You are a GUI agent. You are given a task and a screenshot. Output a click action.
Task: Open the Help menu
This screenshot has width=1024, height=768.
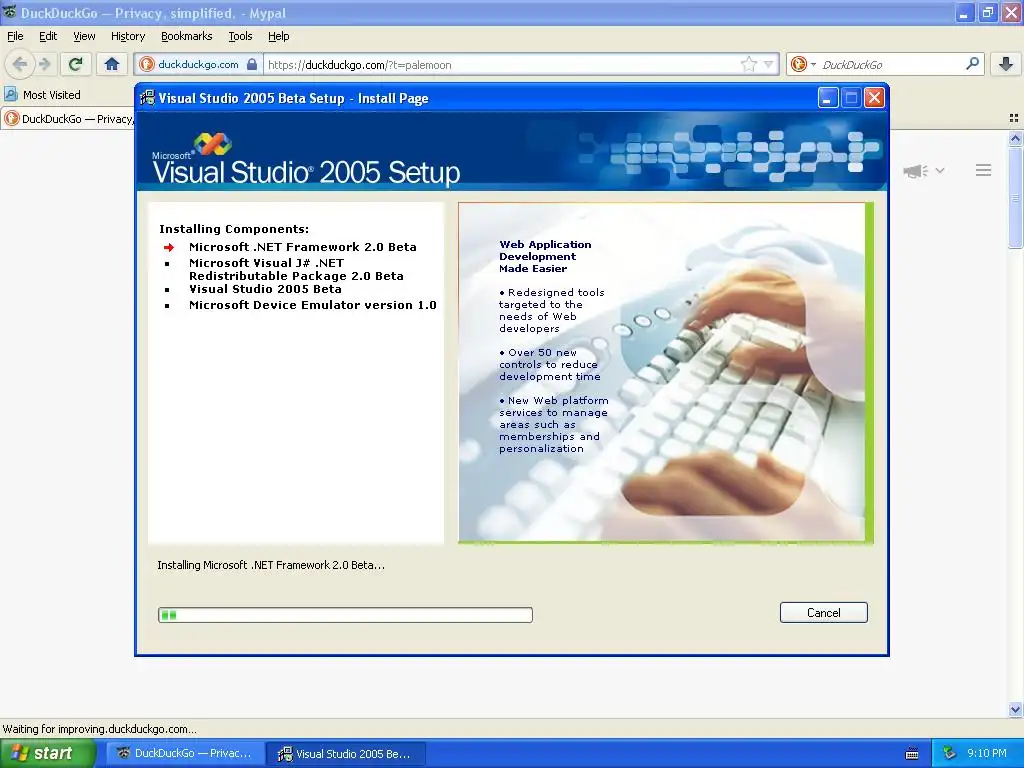click(x=278, y=37)
